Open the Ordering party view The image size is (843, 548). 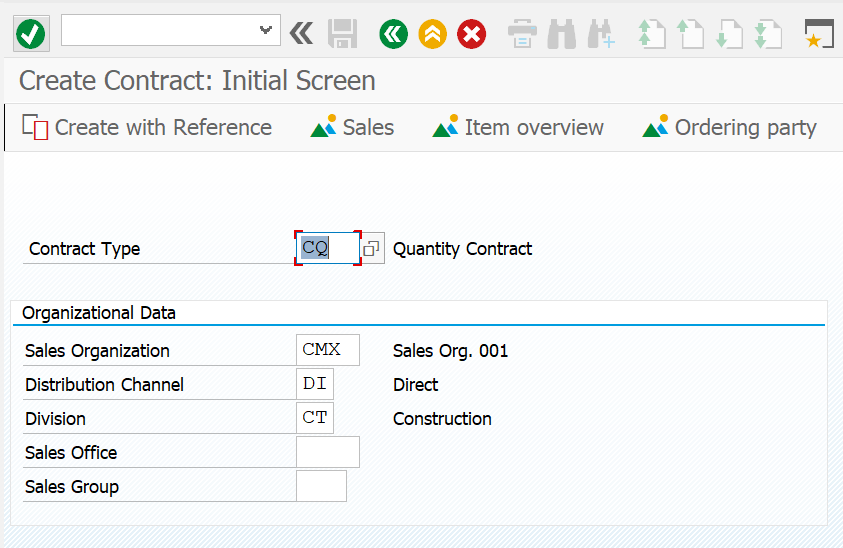730,128
